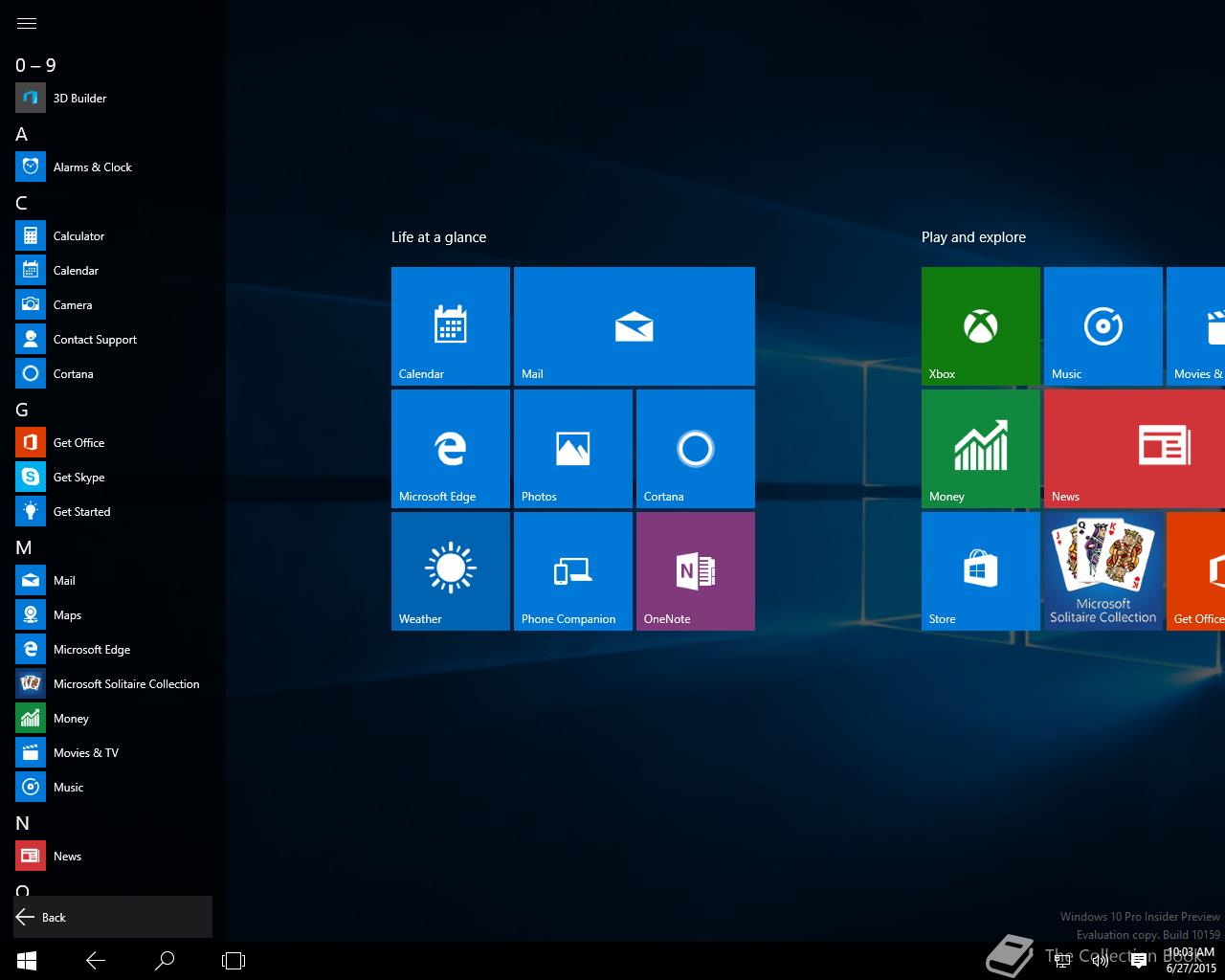Image resolution: width=1225 pixels, height=980 pixels.
Task: Open Money in the app list
Action: tap(113, 718)
